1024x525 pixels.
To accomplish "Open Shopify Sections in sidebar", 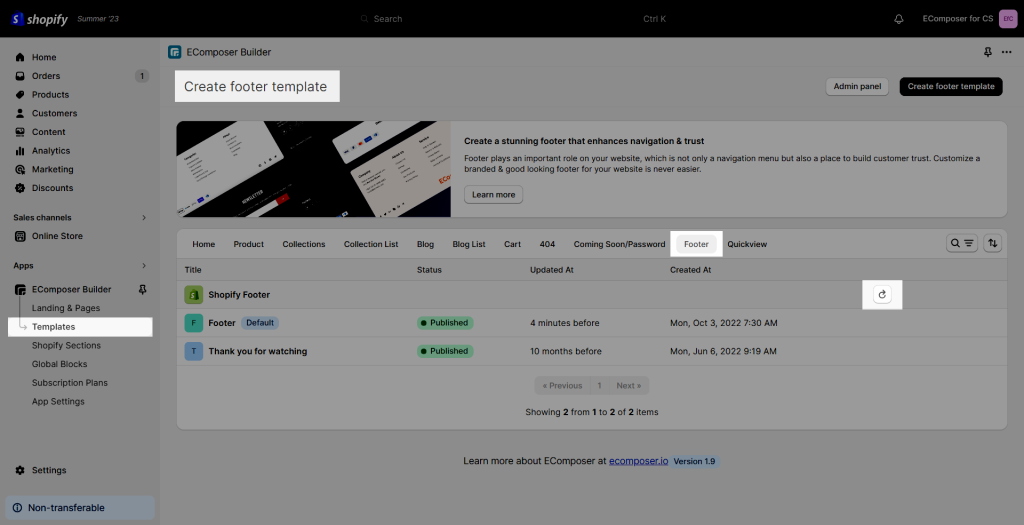I will point(67,345).
